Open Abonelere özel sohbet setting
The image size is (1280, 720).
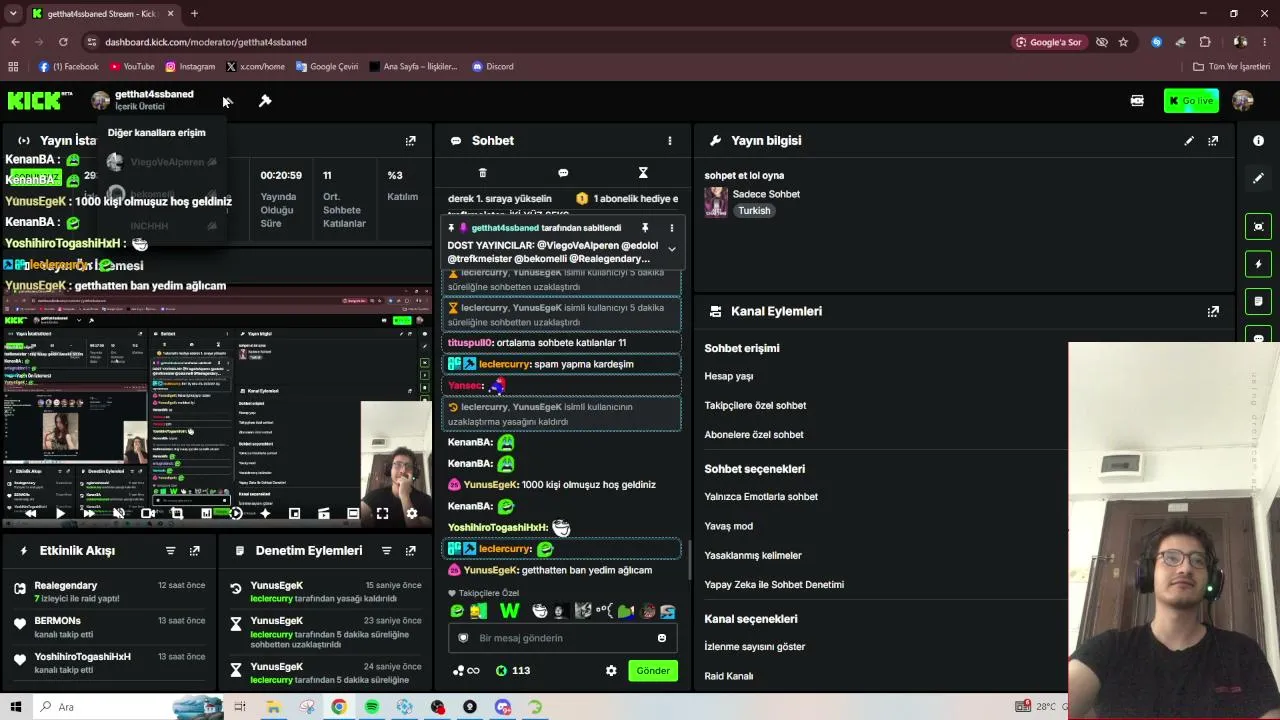tap(754, 435)
